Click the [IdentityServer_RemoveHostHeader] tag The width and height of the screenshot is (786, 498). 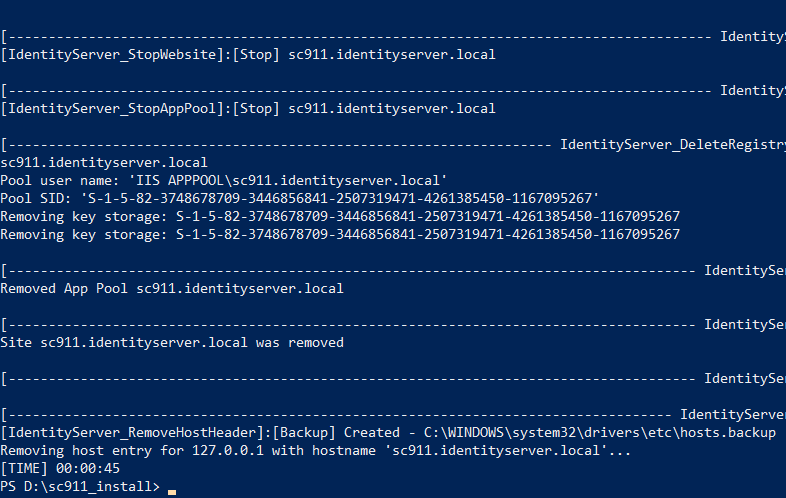pyautogui.click(x=136, y=432)
